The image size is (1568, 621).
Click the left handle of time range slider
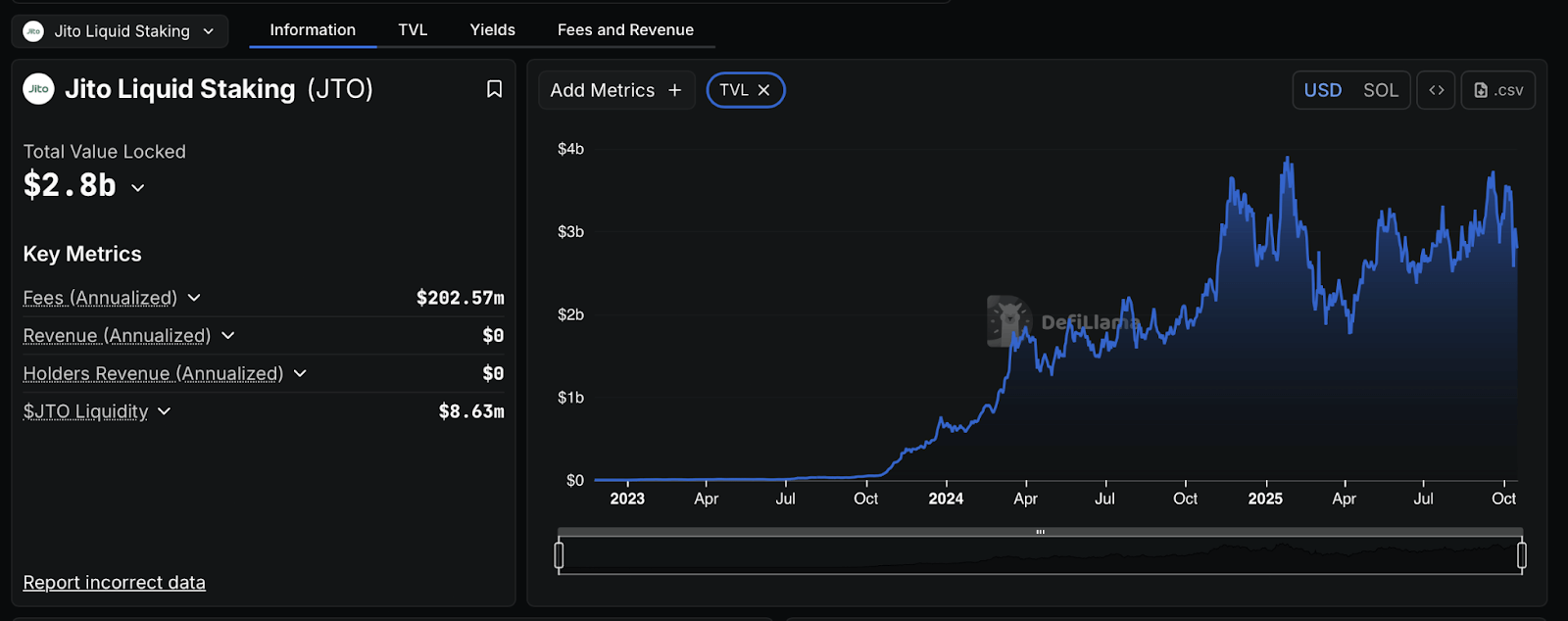tap(559, 555)
